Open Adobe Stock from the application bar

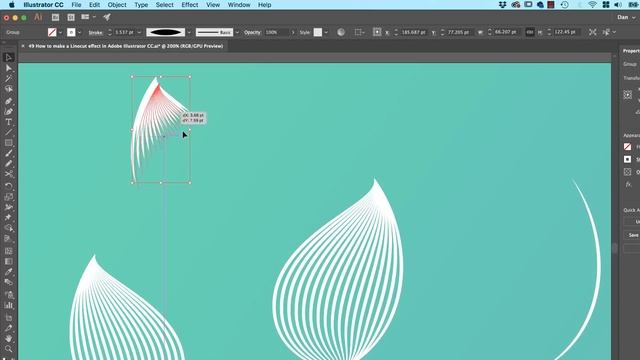[x=71, y=17]
